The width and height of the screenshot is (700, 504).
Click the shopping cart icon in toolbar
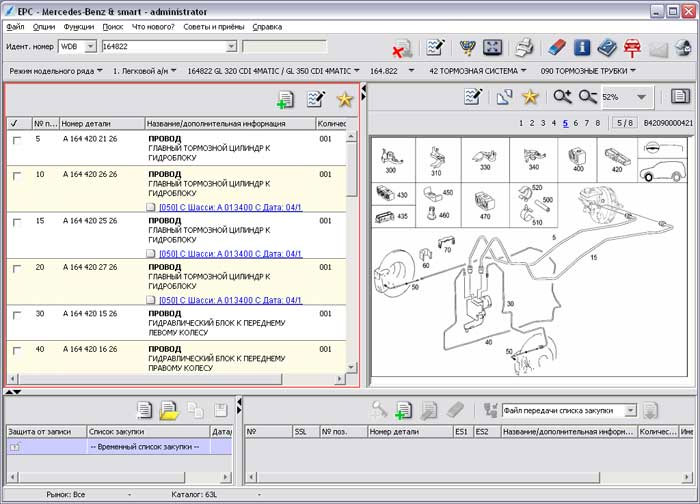(467, 47)
